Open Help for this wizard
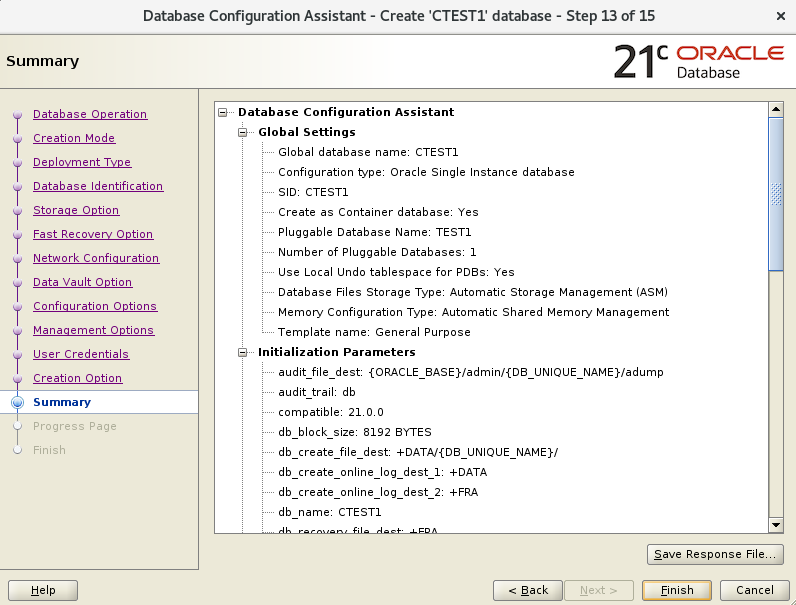Screen dimensions: 796x605 pyautogui.click(x=43, y=590)
